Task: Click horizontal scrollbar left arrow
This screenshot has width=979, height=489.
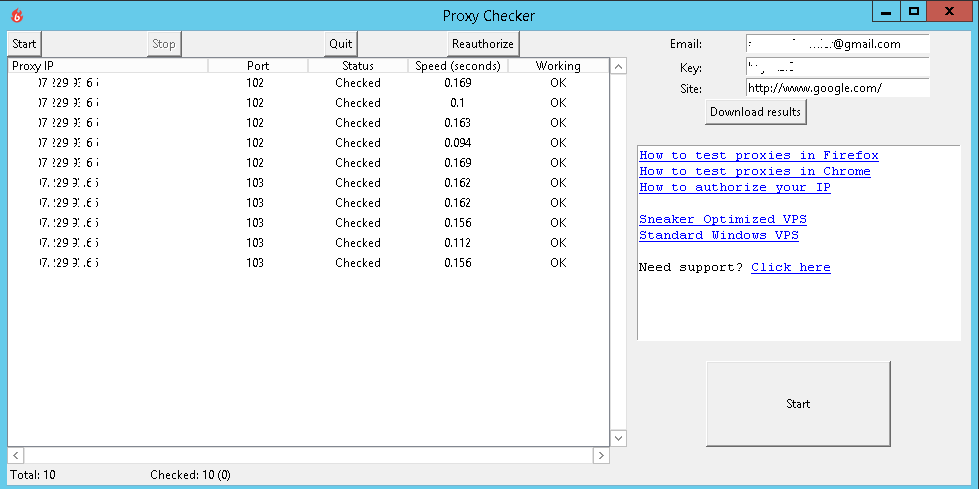Action: [16, 455]
